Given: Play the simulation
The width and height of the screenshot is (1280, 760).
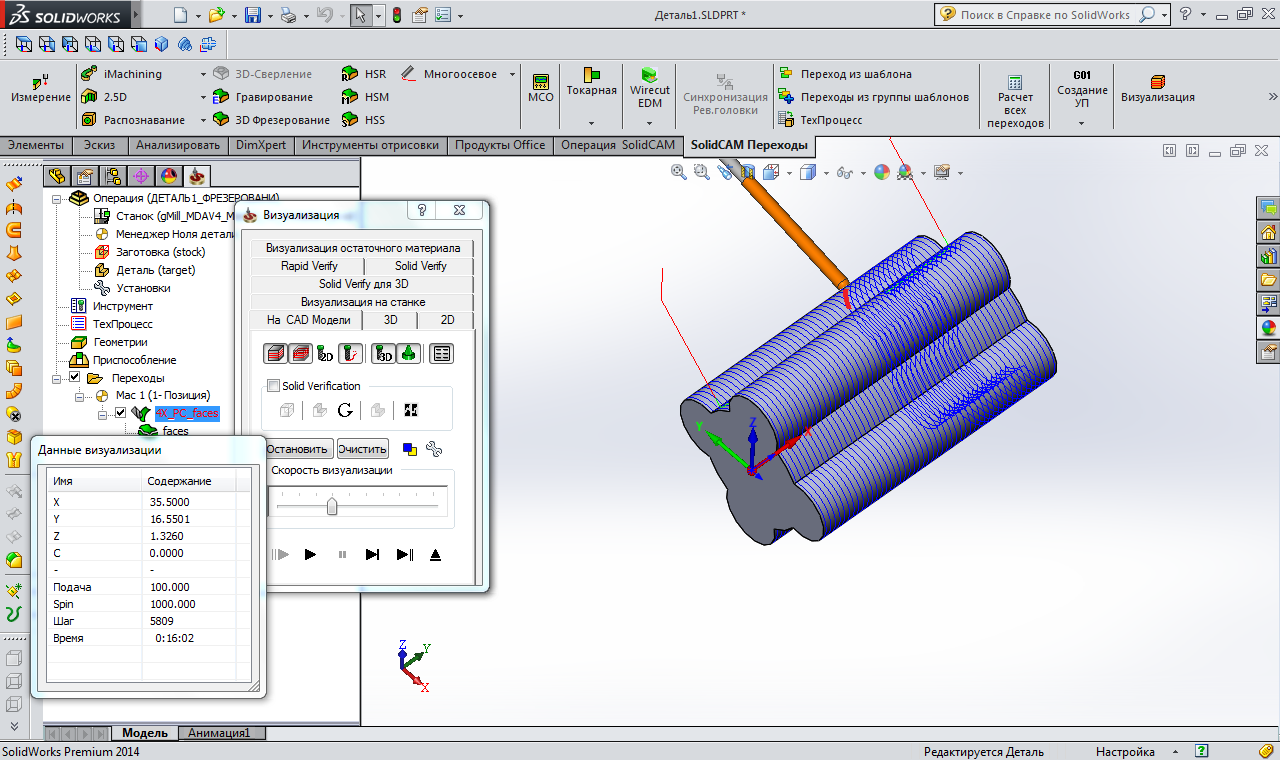Looking at the screenshot, I should pyautogui.click(x=310, y=554).
